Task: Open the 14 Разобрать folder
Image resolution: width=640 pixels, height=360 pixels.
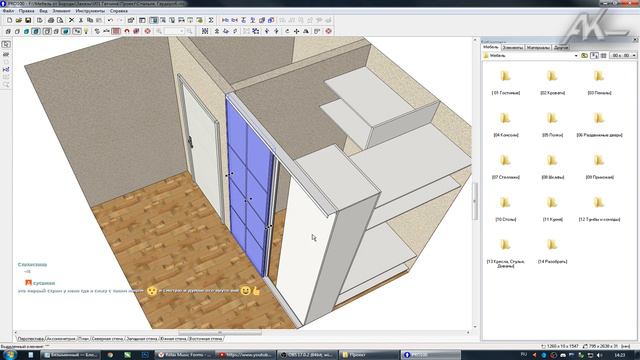Action: [553, 251]
